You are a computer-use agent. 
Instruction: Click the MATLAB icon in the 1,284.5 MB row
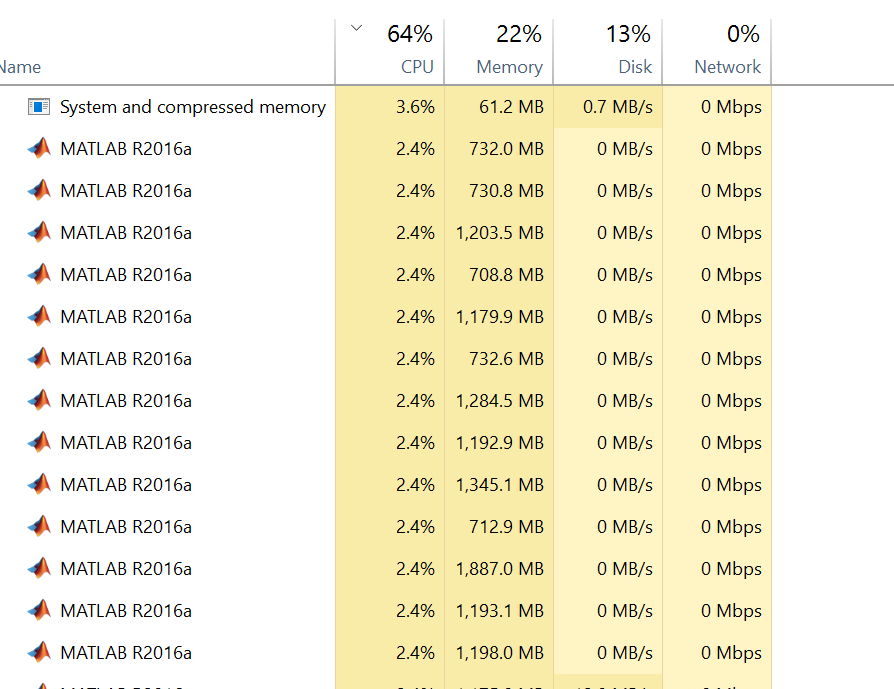point(39,400)
